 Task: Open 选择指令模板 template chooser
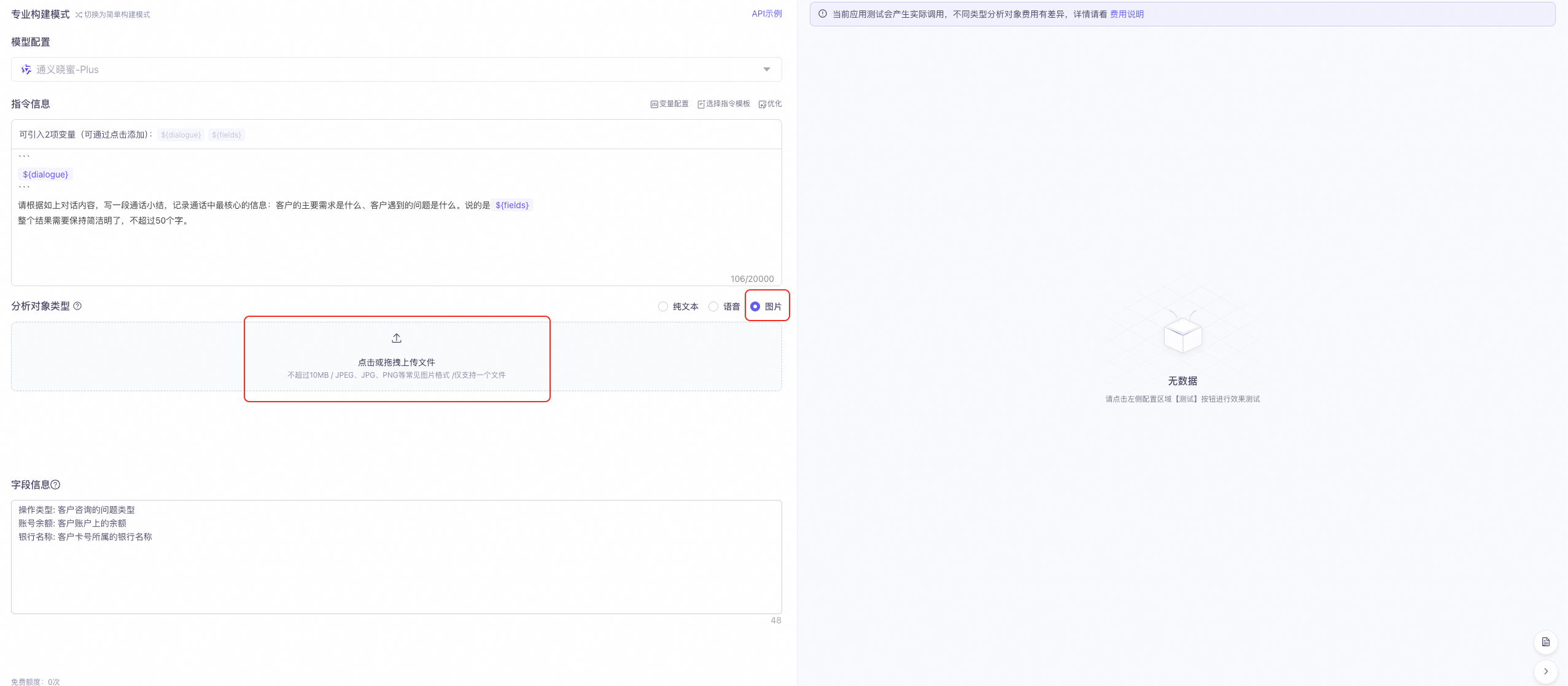coord(724,104)
